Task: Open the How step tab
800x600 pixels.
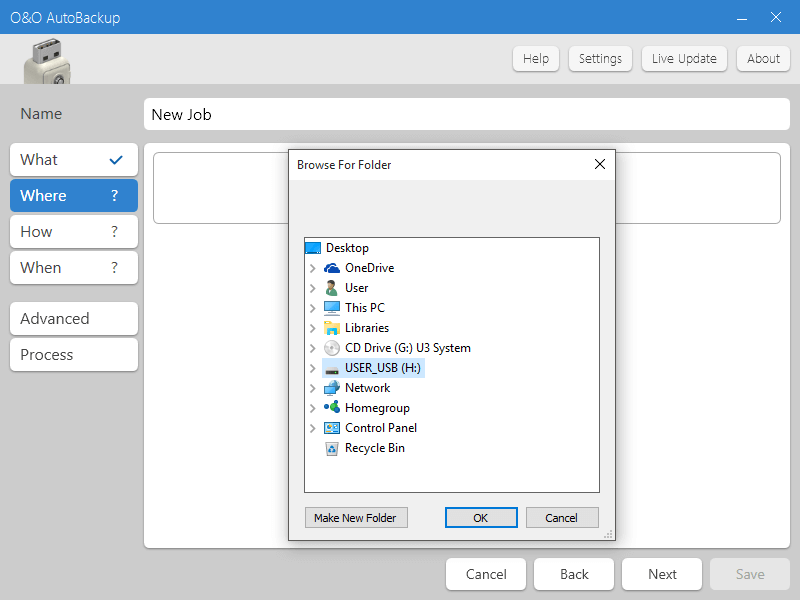Action: pyautogui.click(x=74, y=232)
